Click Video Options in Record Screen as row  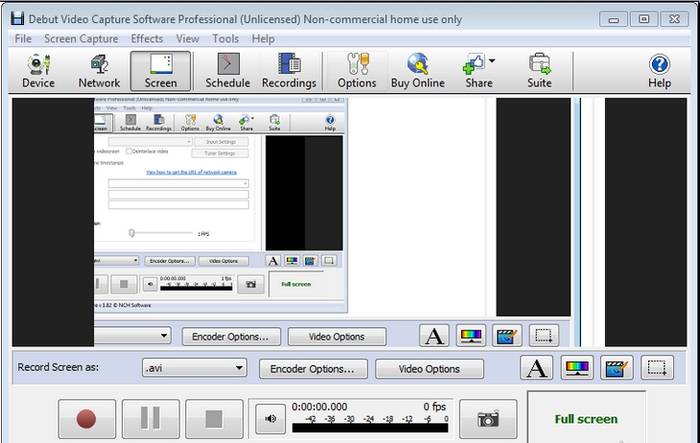[x=429, y=368]
